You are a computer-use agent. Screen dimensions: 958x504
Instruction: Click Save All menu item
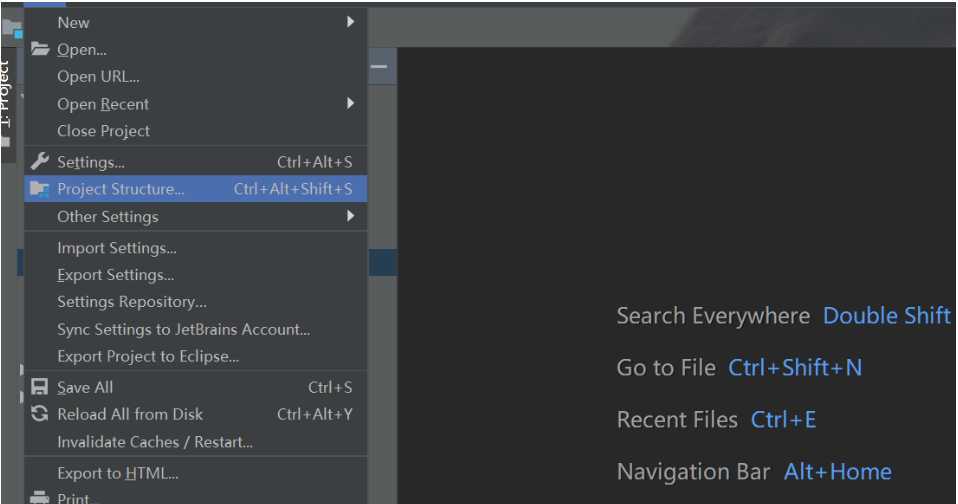tap(196, 387)
